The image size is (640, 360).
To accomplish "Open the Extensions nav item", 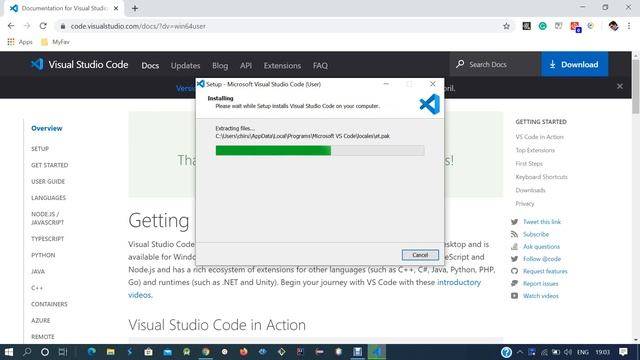I will click(x=282, y=66).
